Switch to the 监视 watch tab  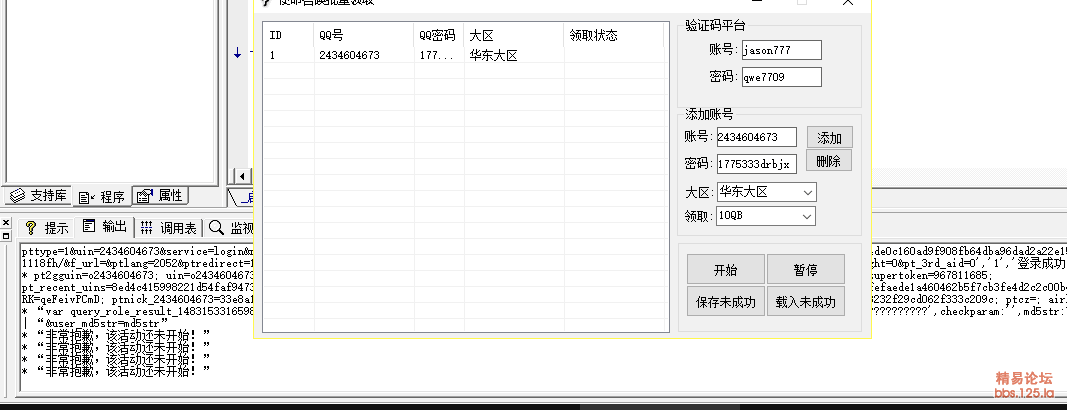point(232,227)
